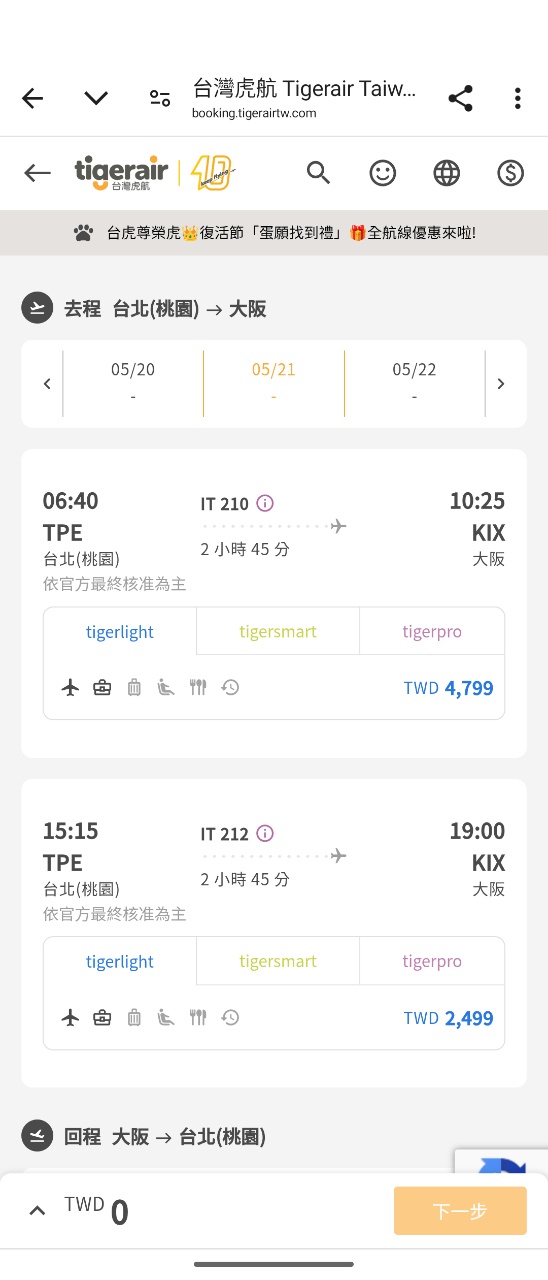Screen dimensions: 548x1280
Task: Open the browser three-dot menu
Action: pos(517,98)
